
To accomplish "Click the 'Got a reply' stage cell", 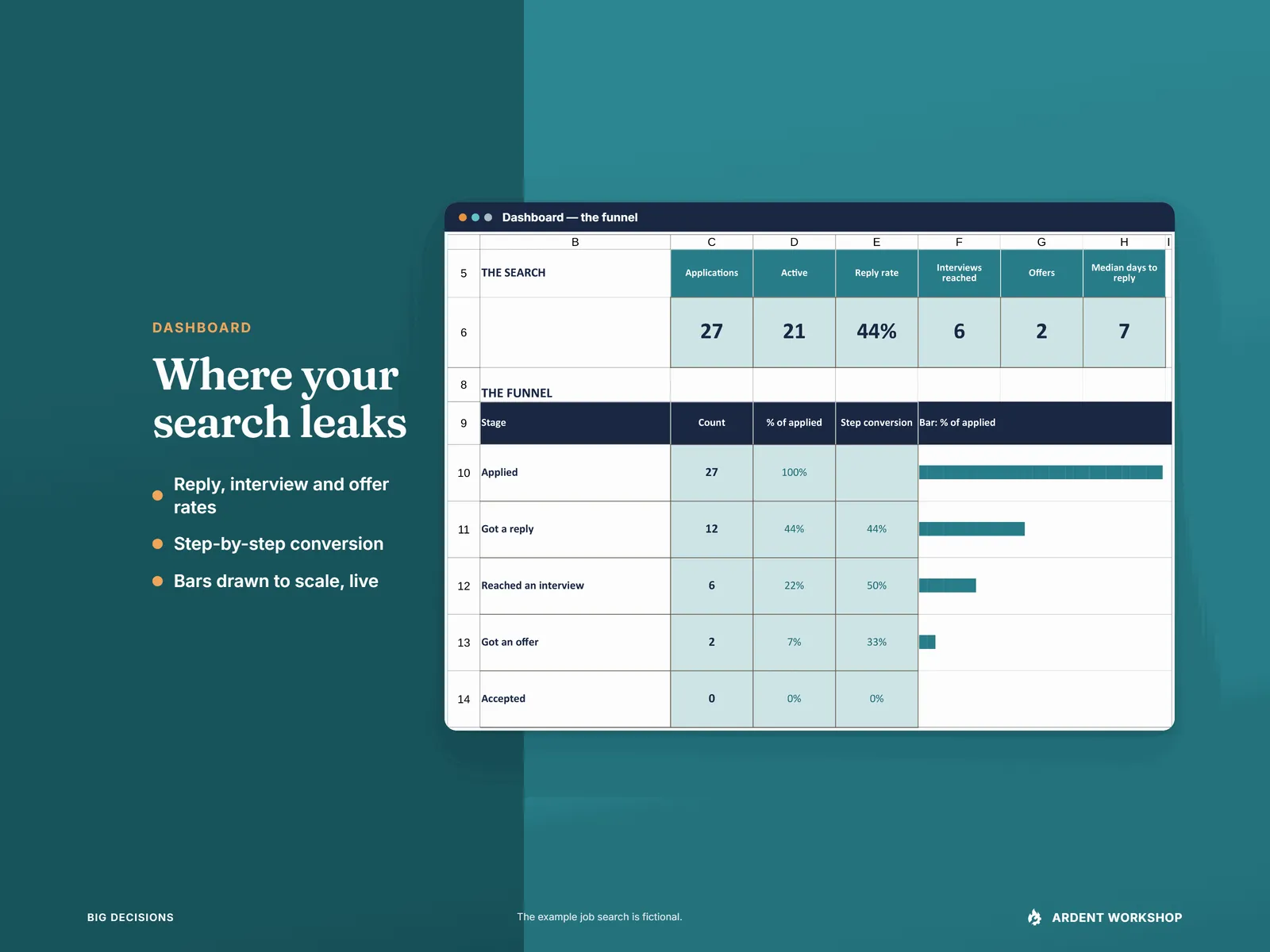I will click(x=575, y=529).
